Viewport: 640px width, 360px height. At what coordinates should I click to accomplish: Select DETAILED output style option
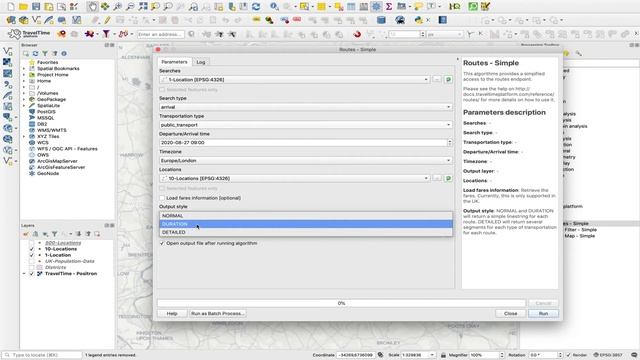(306, 232)
